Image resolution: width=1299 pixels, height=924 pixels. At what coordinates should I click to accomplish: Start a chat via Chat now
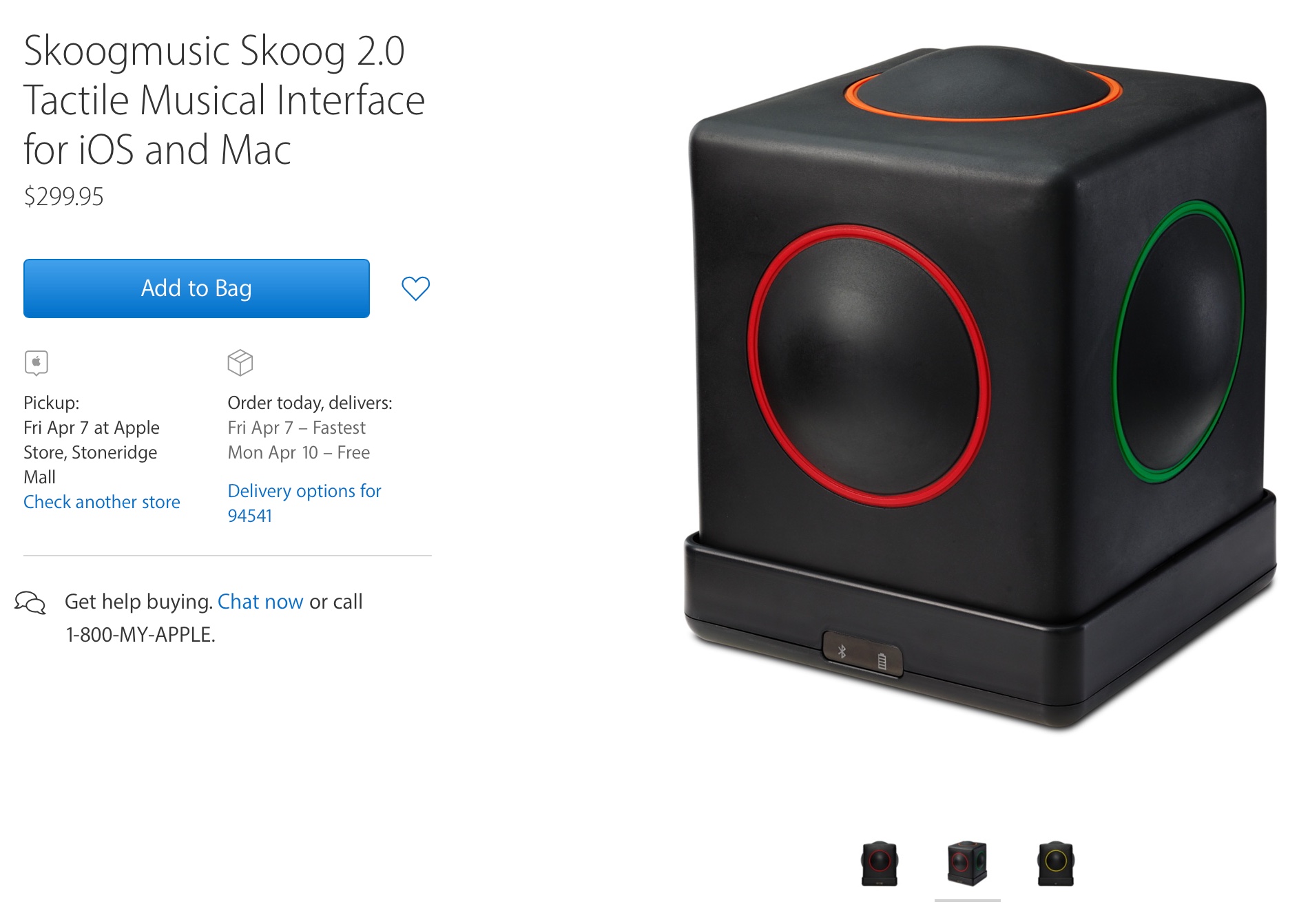tap(260, 602)
